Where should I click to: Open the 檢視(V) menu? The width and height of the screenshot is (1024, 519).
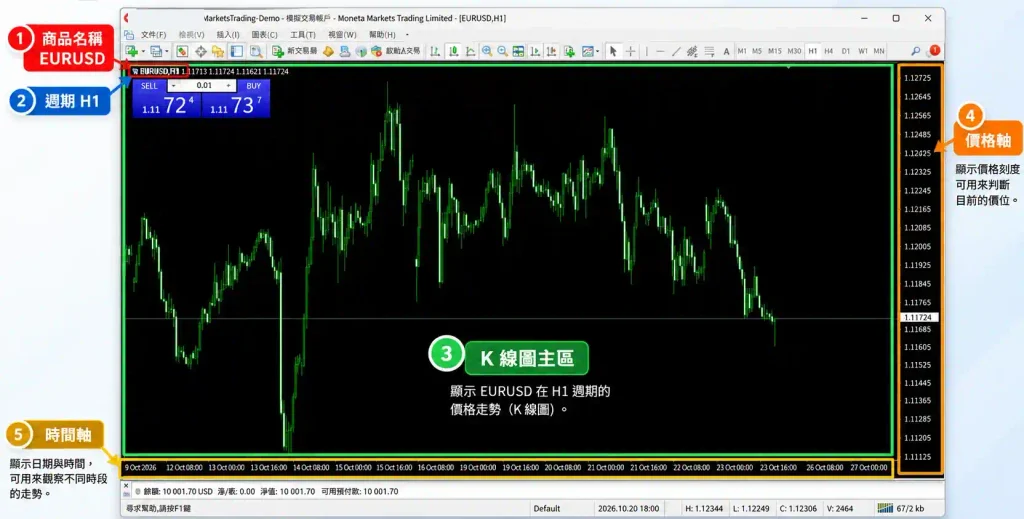click(191, 35)
